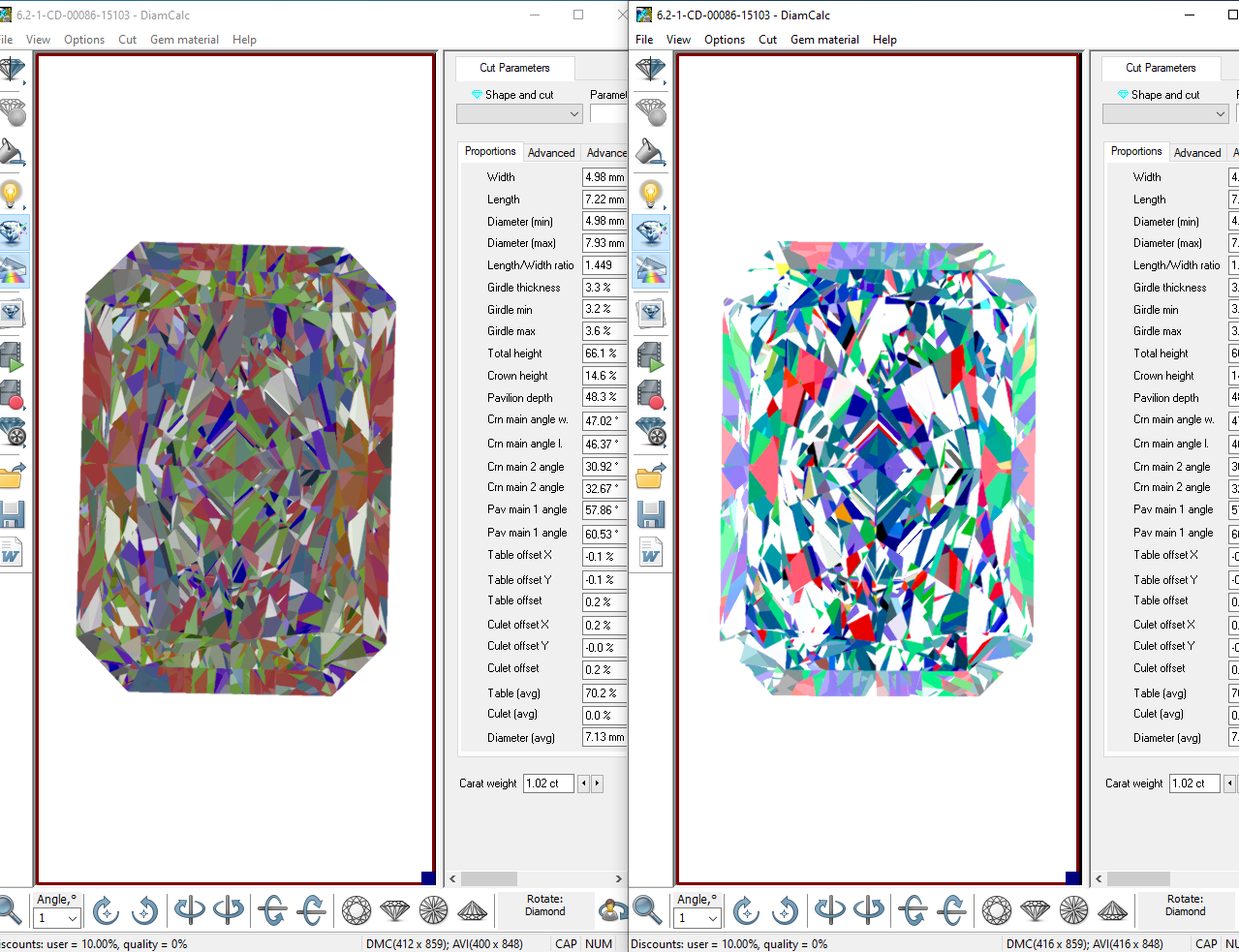1239x952 pixels.
Task: Open View menu in right window
Action: [x=678, y=40]
